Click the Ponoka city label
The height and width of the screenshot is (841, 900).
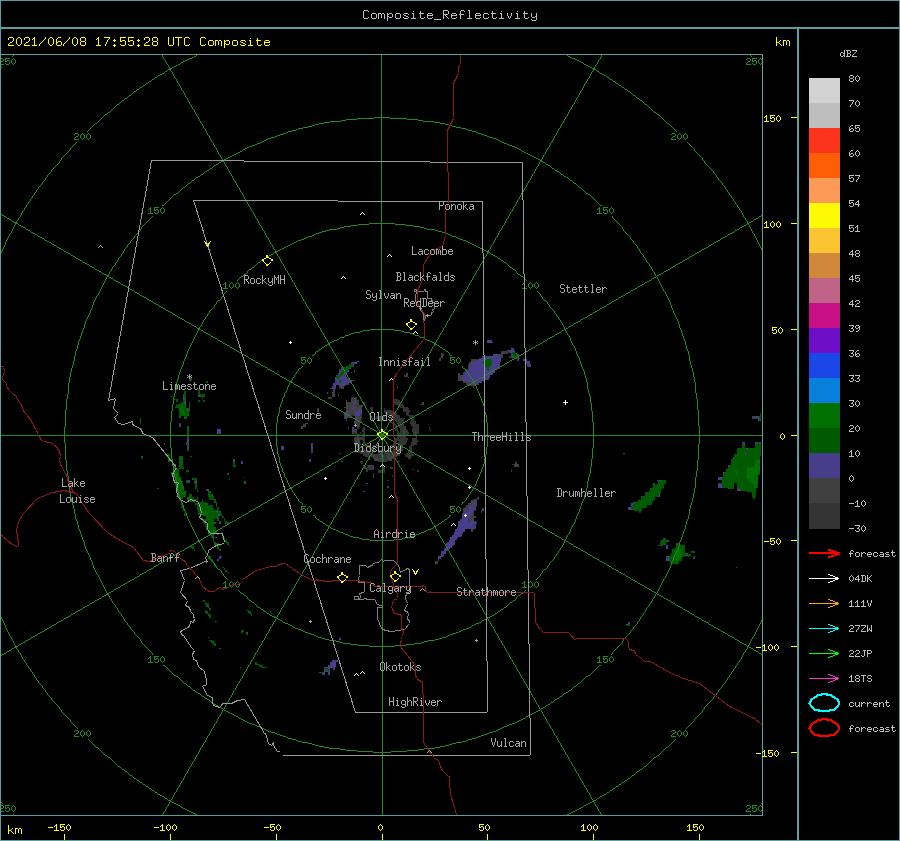[x=456, y=207]
